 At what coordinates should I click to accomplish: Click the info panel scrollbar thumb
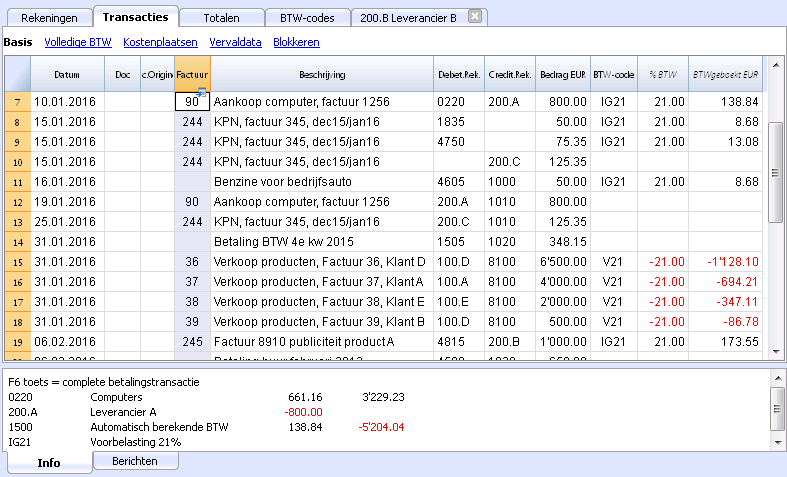coord(777,409)
